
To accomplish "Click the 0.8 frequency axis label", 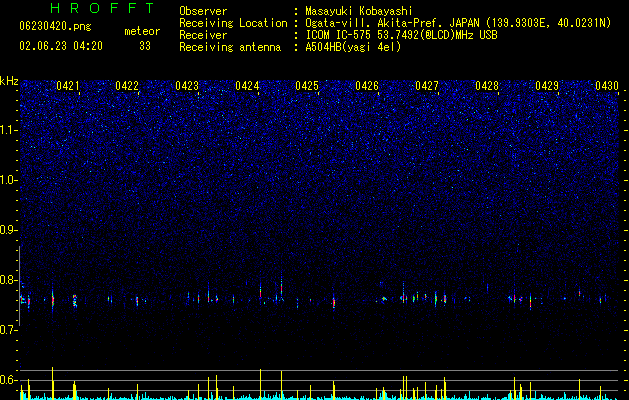I will pos(9,280).
